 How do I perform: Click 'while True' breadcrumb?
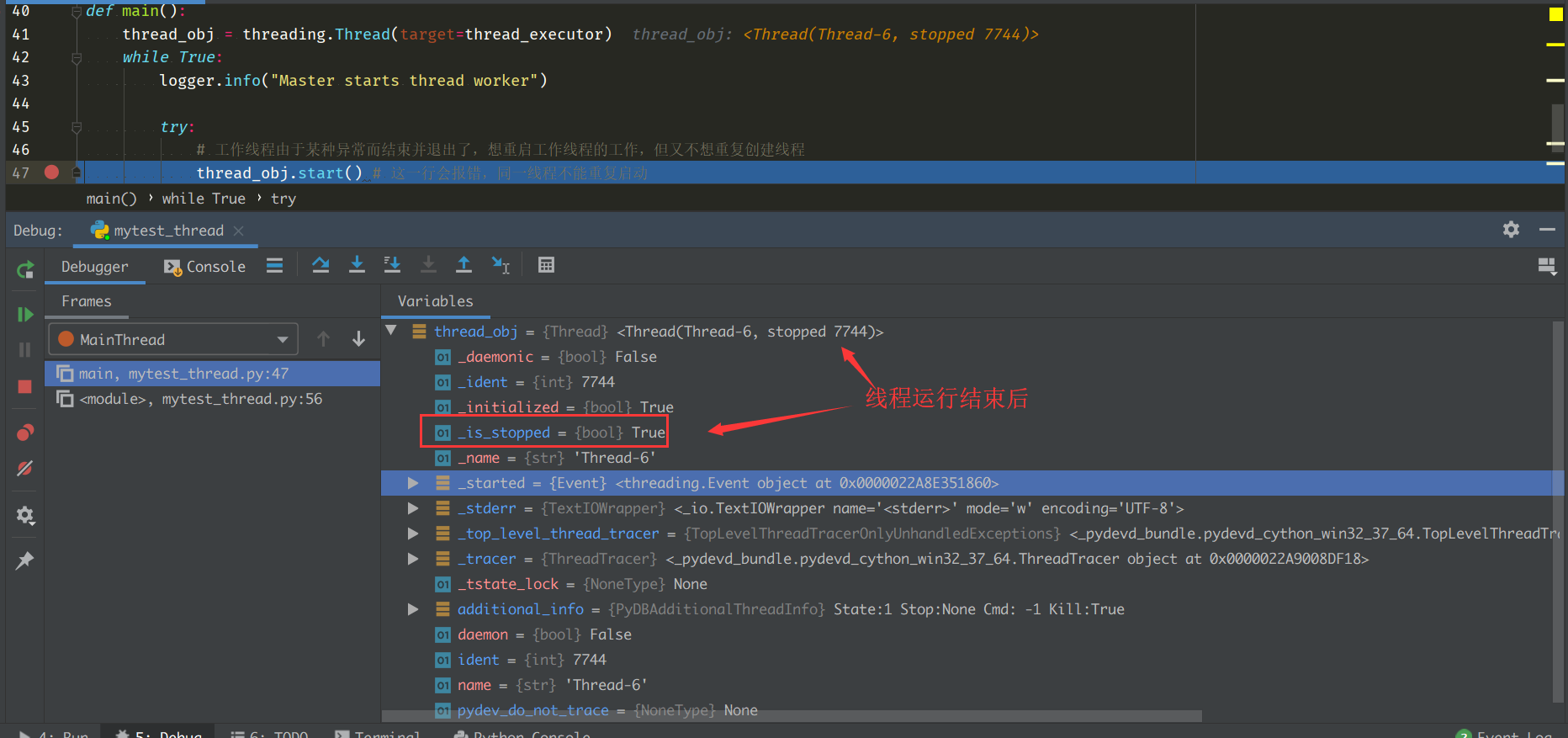click(x=204, y=199)
